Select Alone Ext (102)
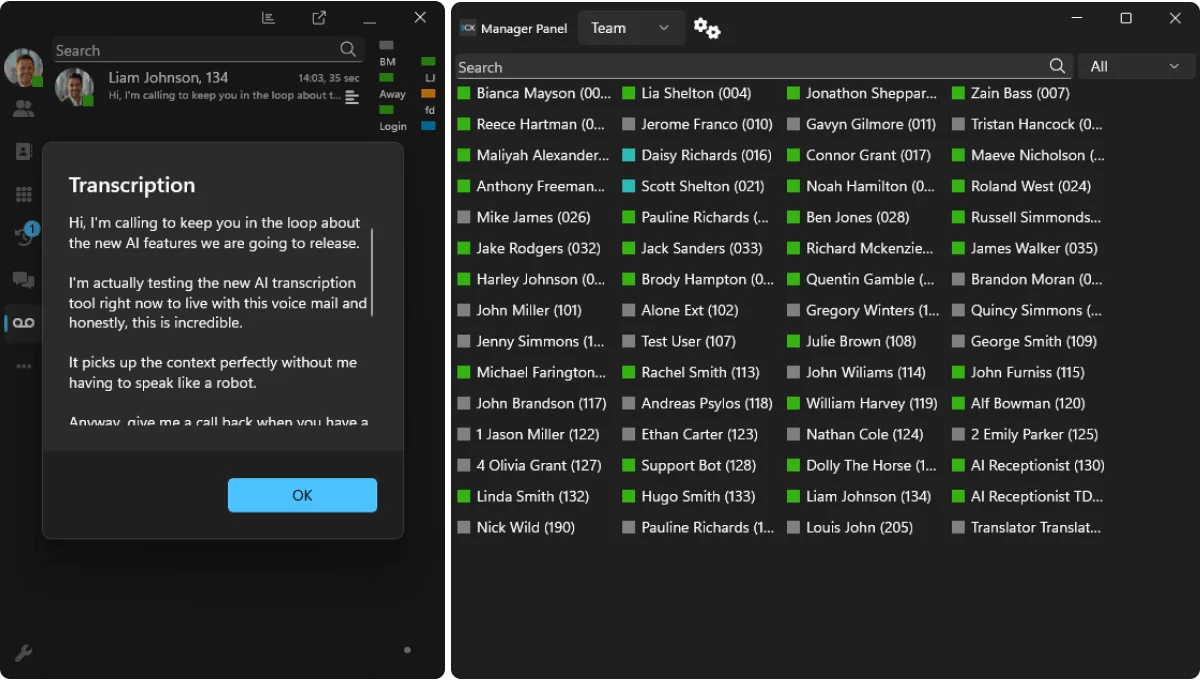The height and width of the screenshot is (680, 1200). (680, 310)
